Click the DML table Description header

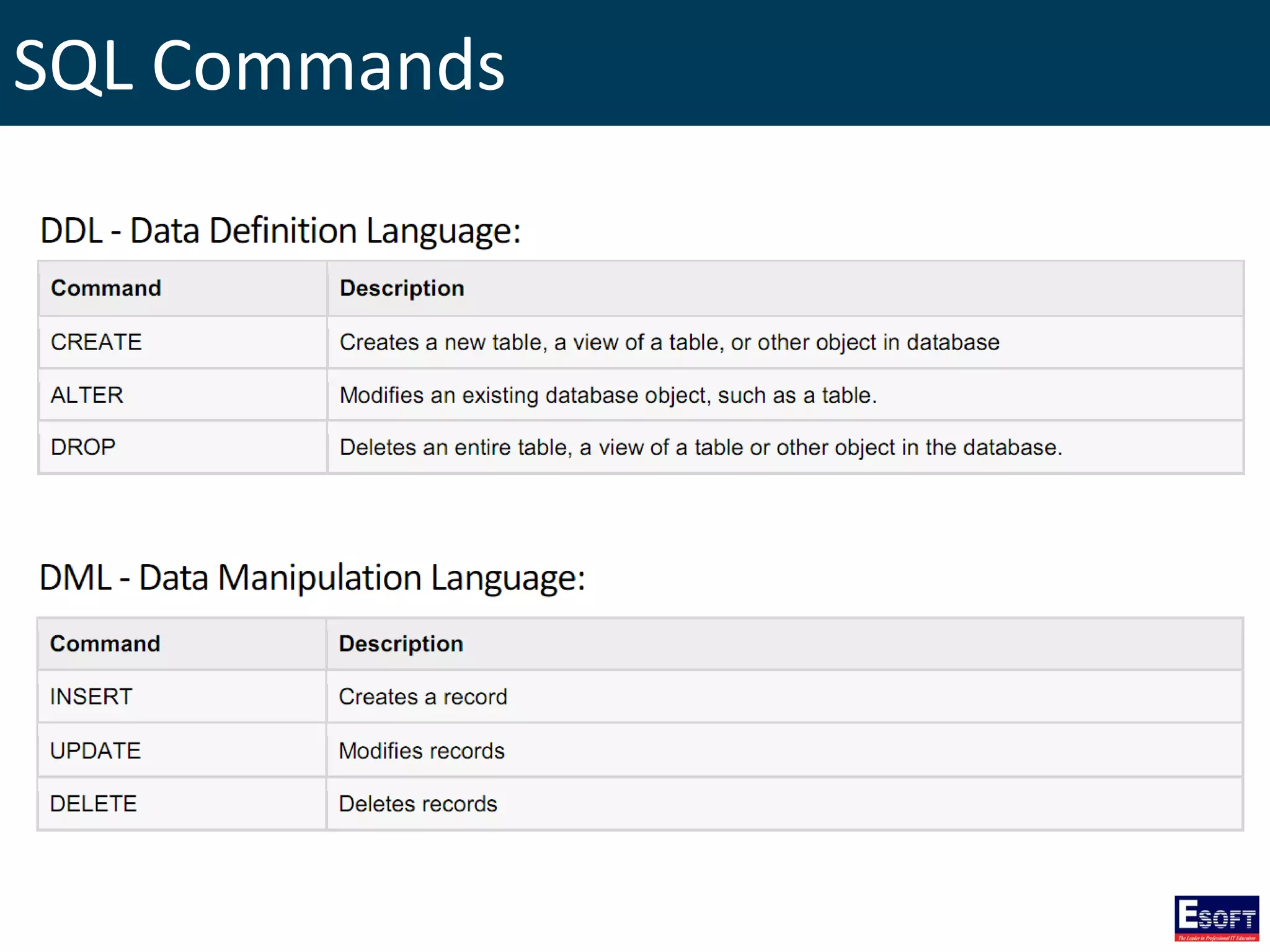tap(401, 644)
